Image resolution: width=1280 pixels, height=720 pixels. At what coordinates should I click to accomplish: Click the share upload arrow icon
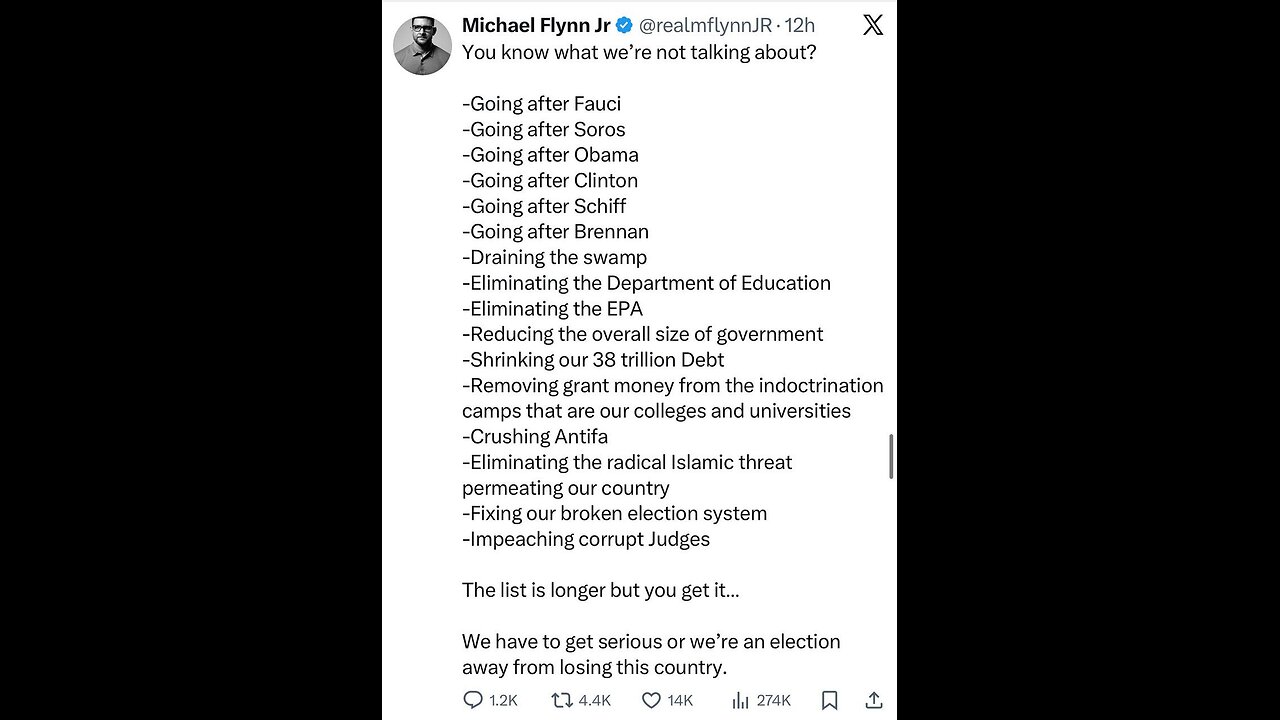[873, 700]
